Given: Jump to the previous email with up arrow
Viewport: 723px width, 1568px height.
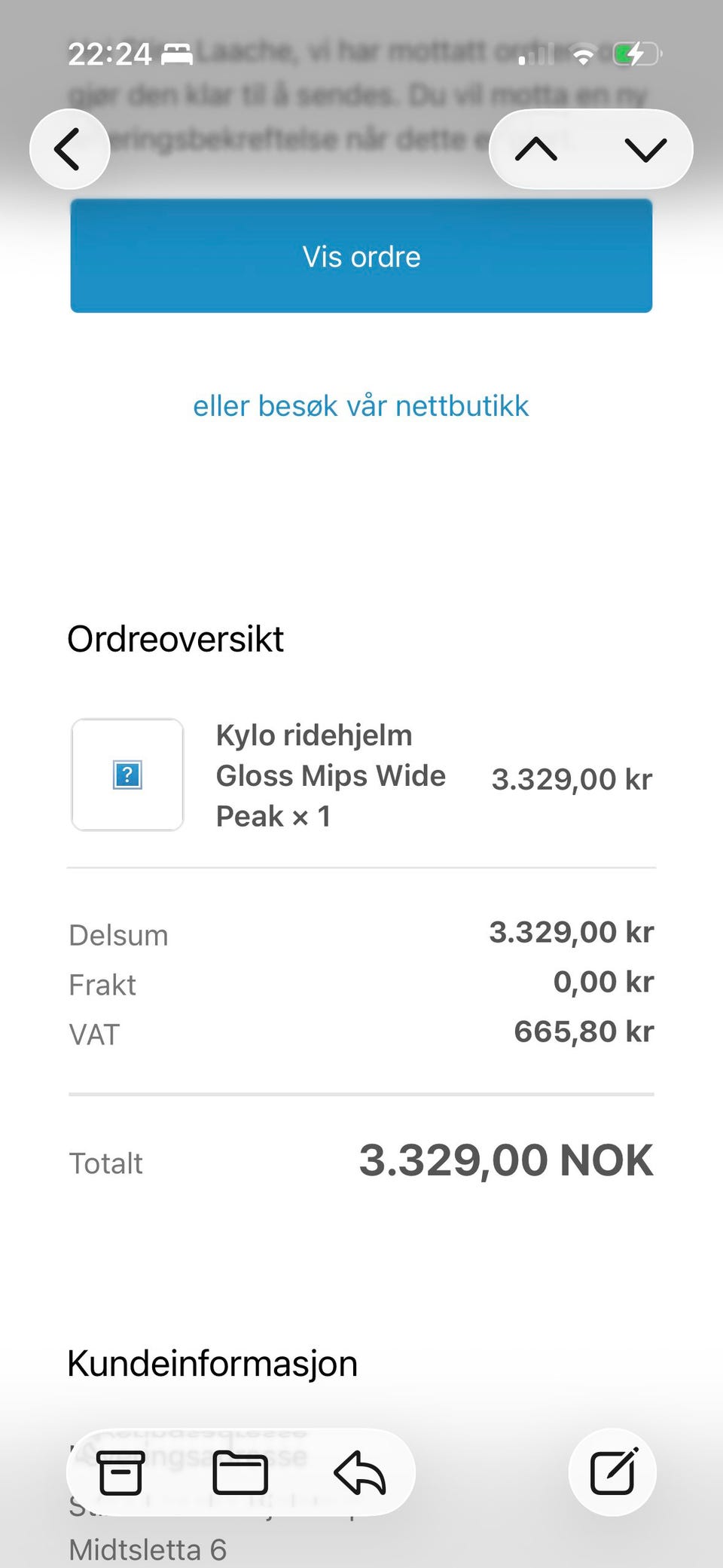Looking at the screenshot, I should pos(536,149).
